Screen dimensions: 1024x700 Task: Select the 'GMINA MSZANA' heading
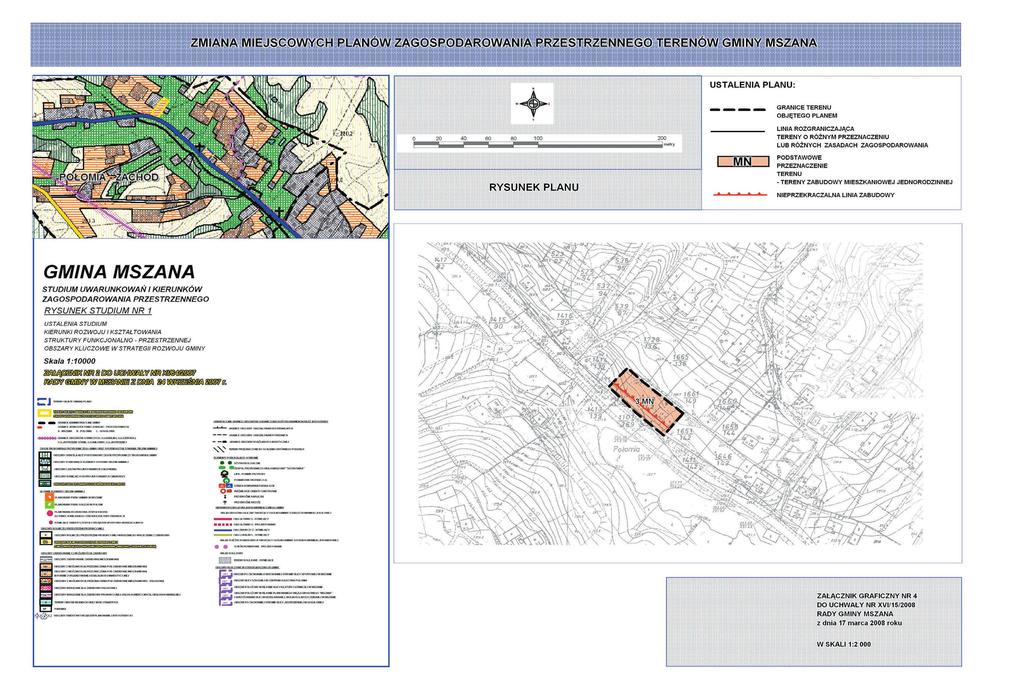pos(119,271)
